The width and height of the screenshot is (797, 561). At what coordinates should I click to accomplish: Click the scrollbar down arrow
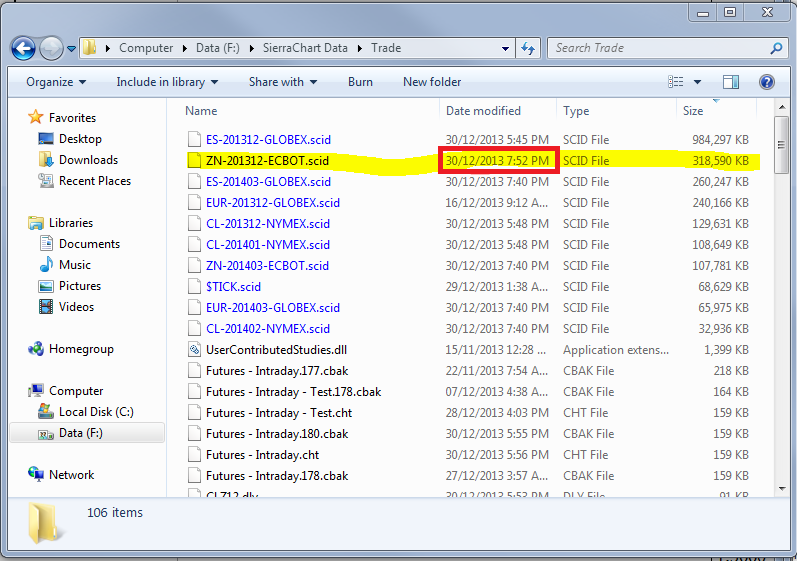[782, 489]
